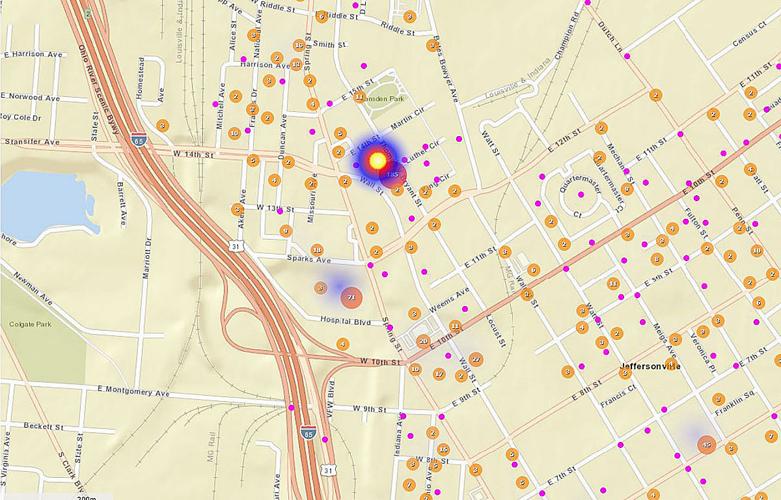This screenshot has width=781, height=500.
Task: Click the 20 cluster on E 10th St
Action: (423, 341)
